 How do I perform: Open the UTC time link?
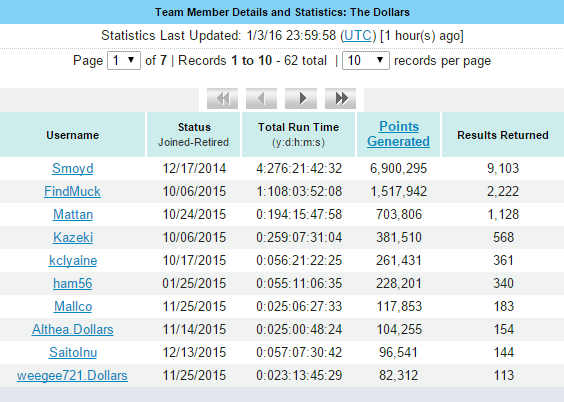pyautogui.click(x=358, y=36)
